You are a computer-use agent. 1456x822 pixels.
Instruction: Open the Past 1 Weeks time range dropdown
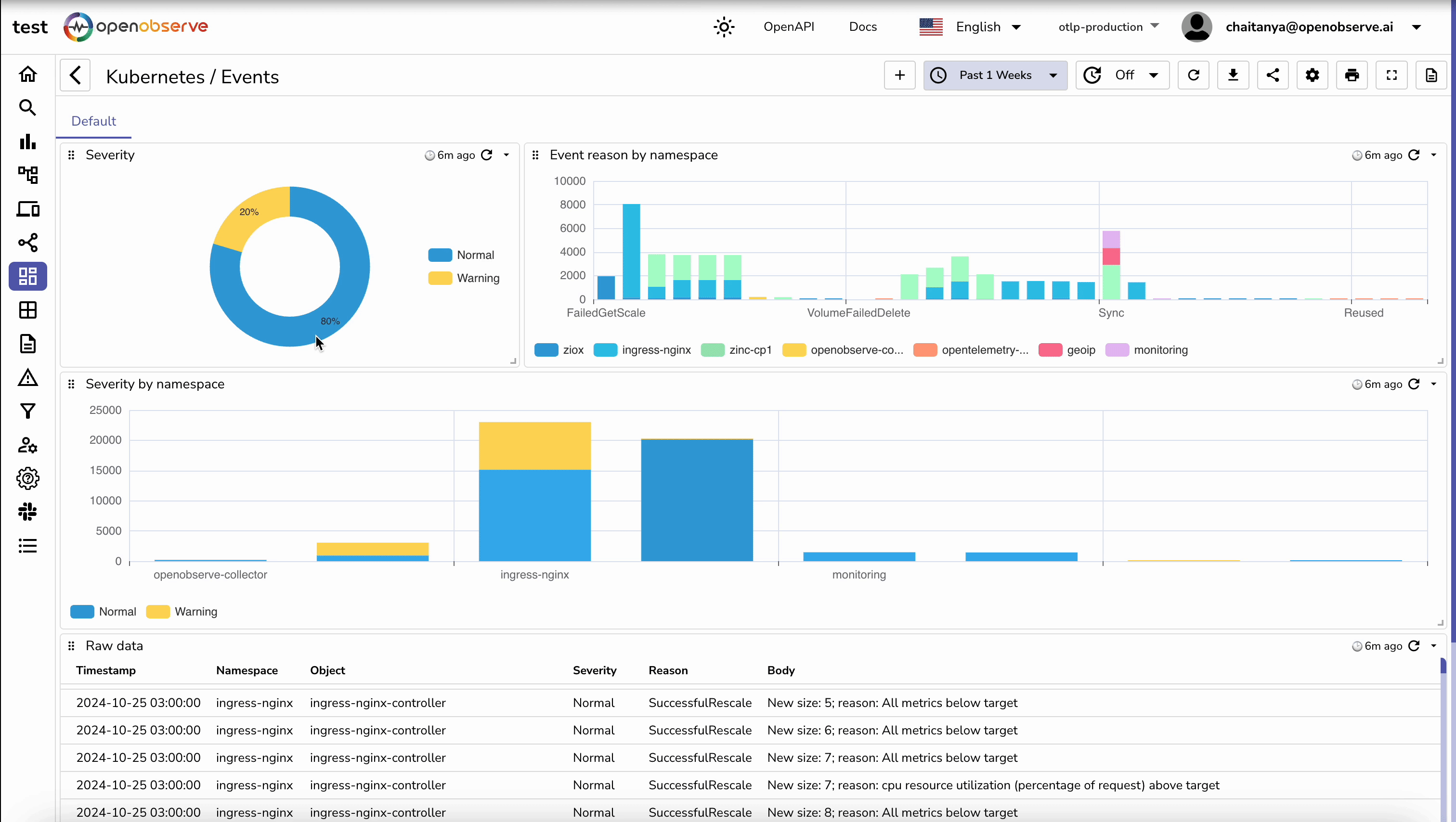click(x=995, y=75)
